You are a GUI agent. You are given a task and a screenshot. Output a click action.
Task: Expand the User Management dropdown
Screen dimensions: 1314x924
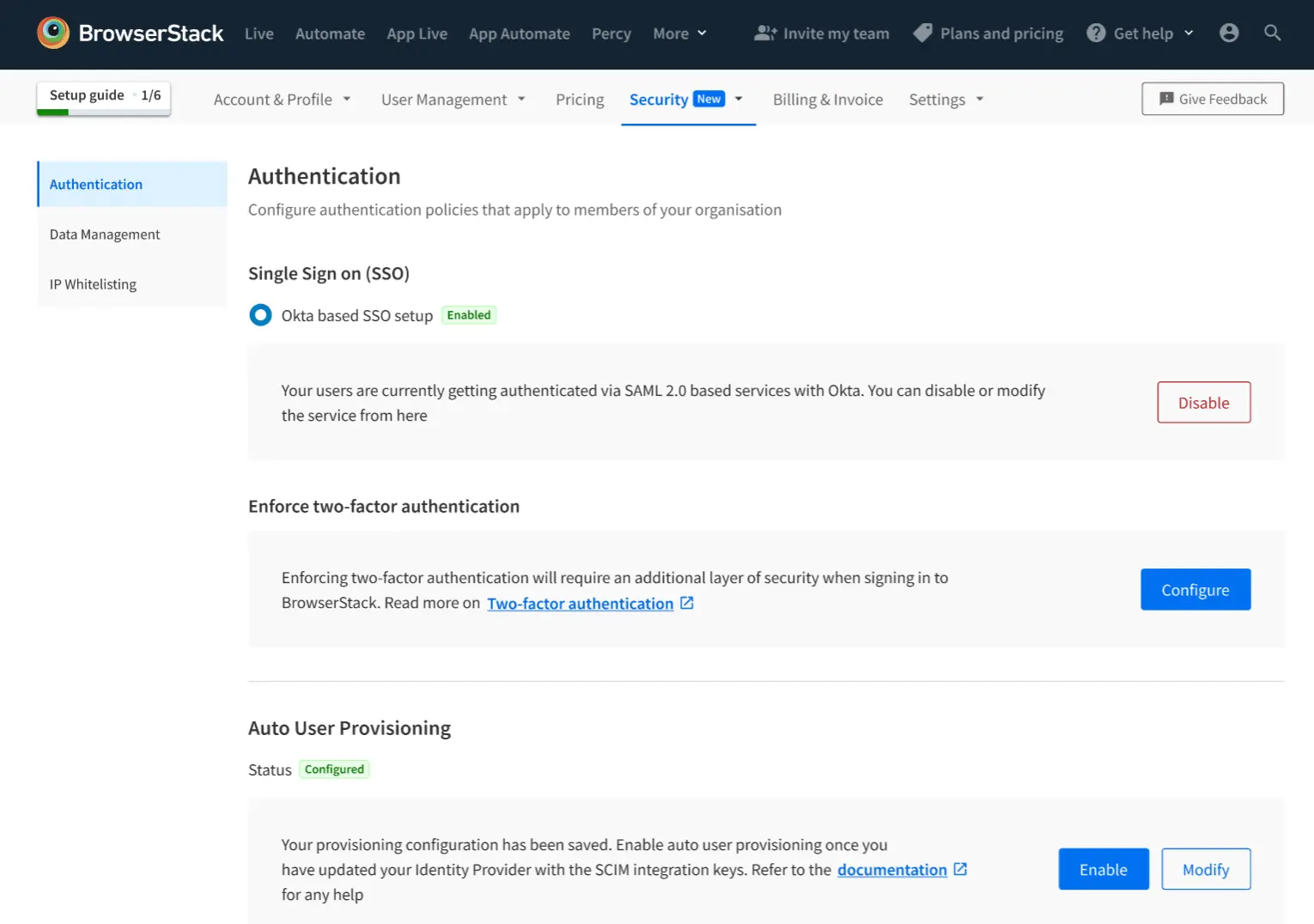(x=453, y=100)
